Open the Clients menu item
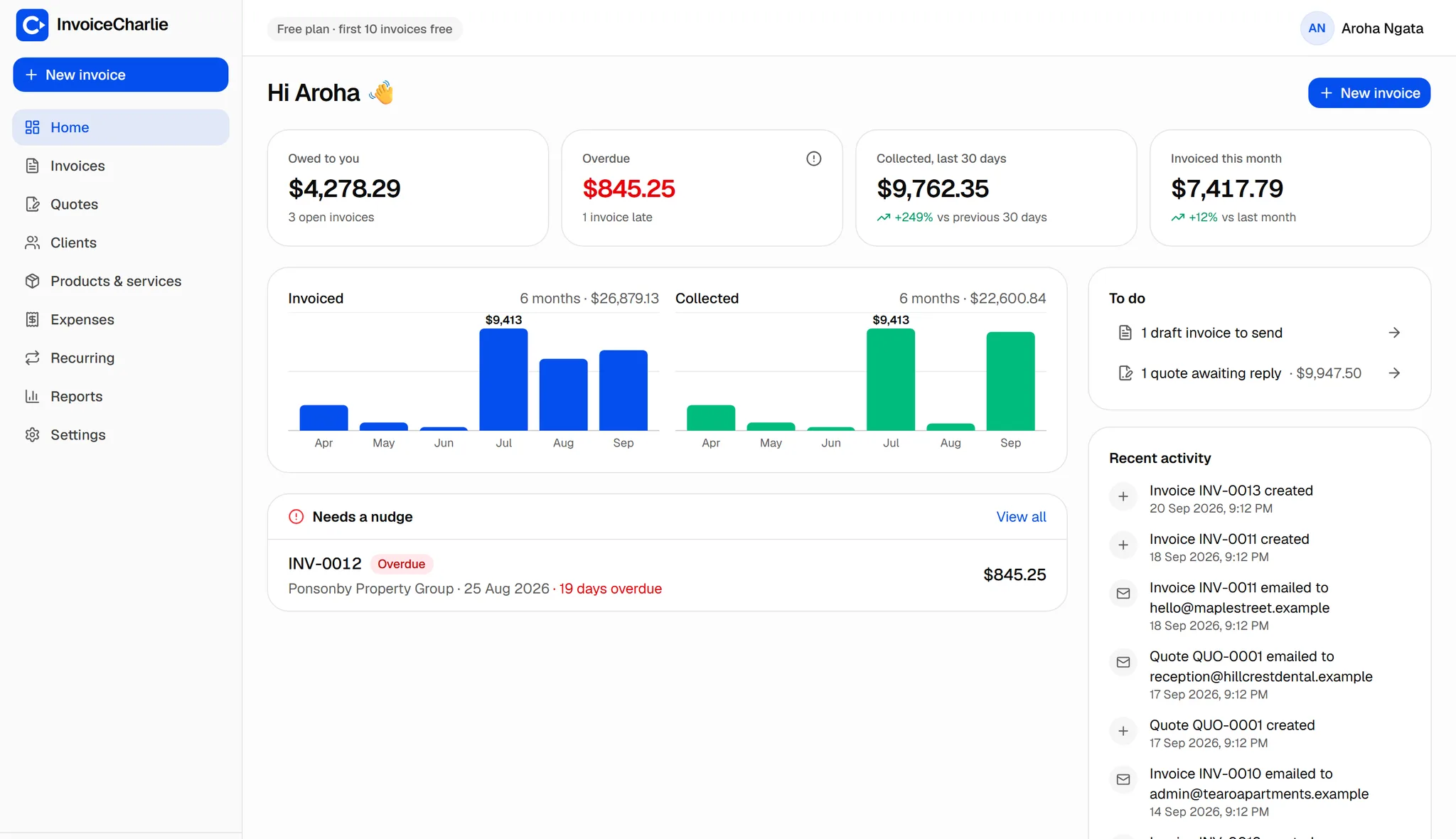Screen dimensions: 1456x839 coord(121,242)
